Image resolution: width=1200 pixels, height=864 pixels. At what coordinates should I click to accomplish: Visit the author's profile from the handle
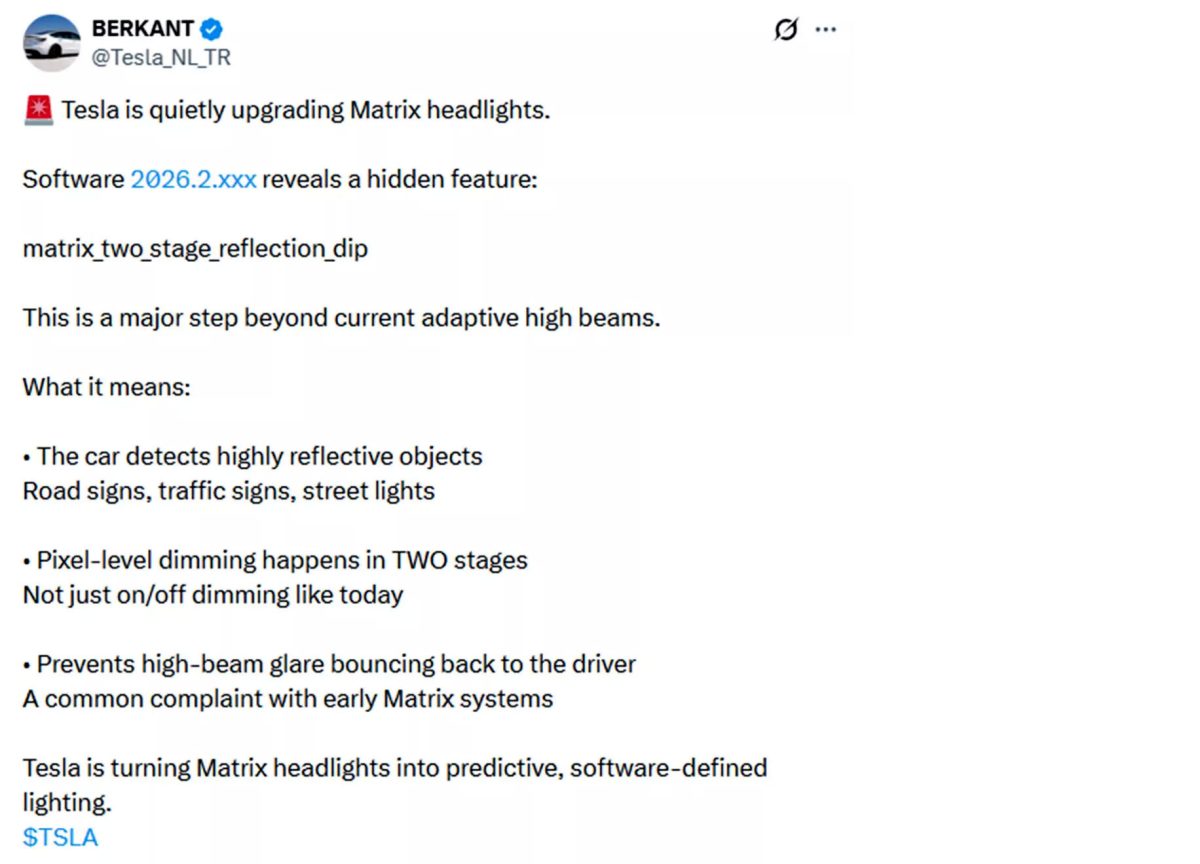pos(160,58)
